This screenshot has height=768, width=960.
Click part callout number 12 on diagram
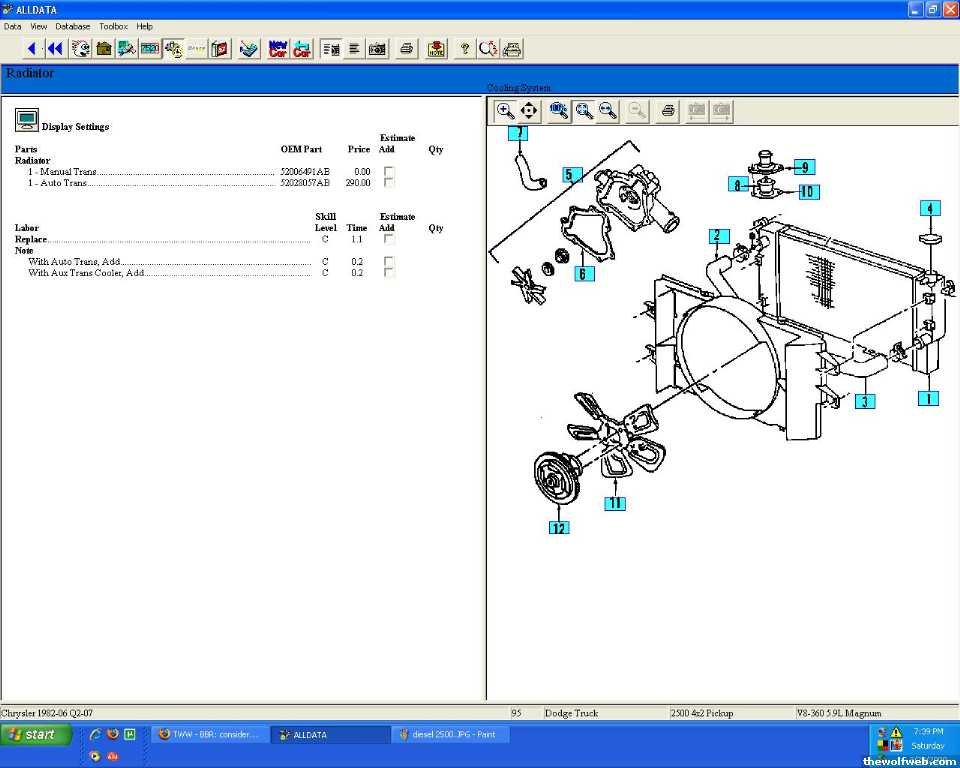tap(558, 527)
